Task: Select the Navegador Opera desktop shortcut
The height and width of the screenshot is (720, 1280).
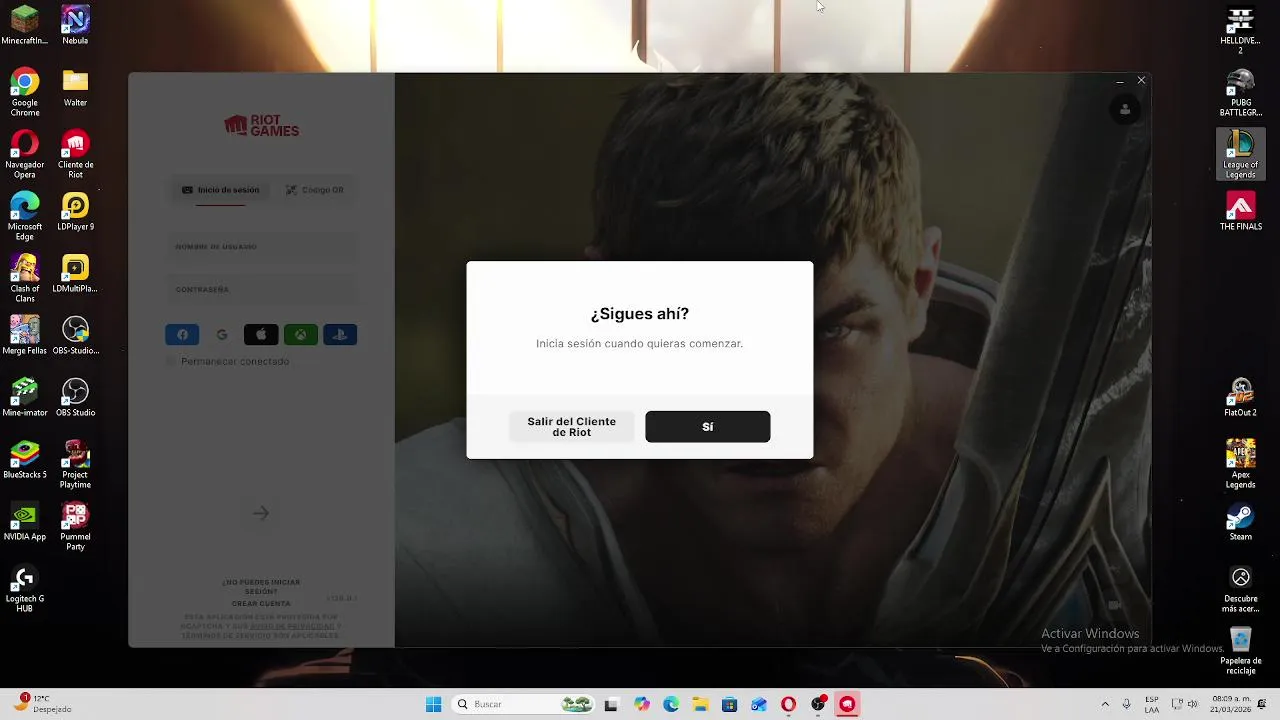Action: click(25, 155)
